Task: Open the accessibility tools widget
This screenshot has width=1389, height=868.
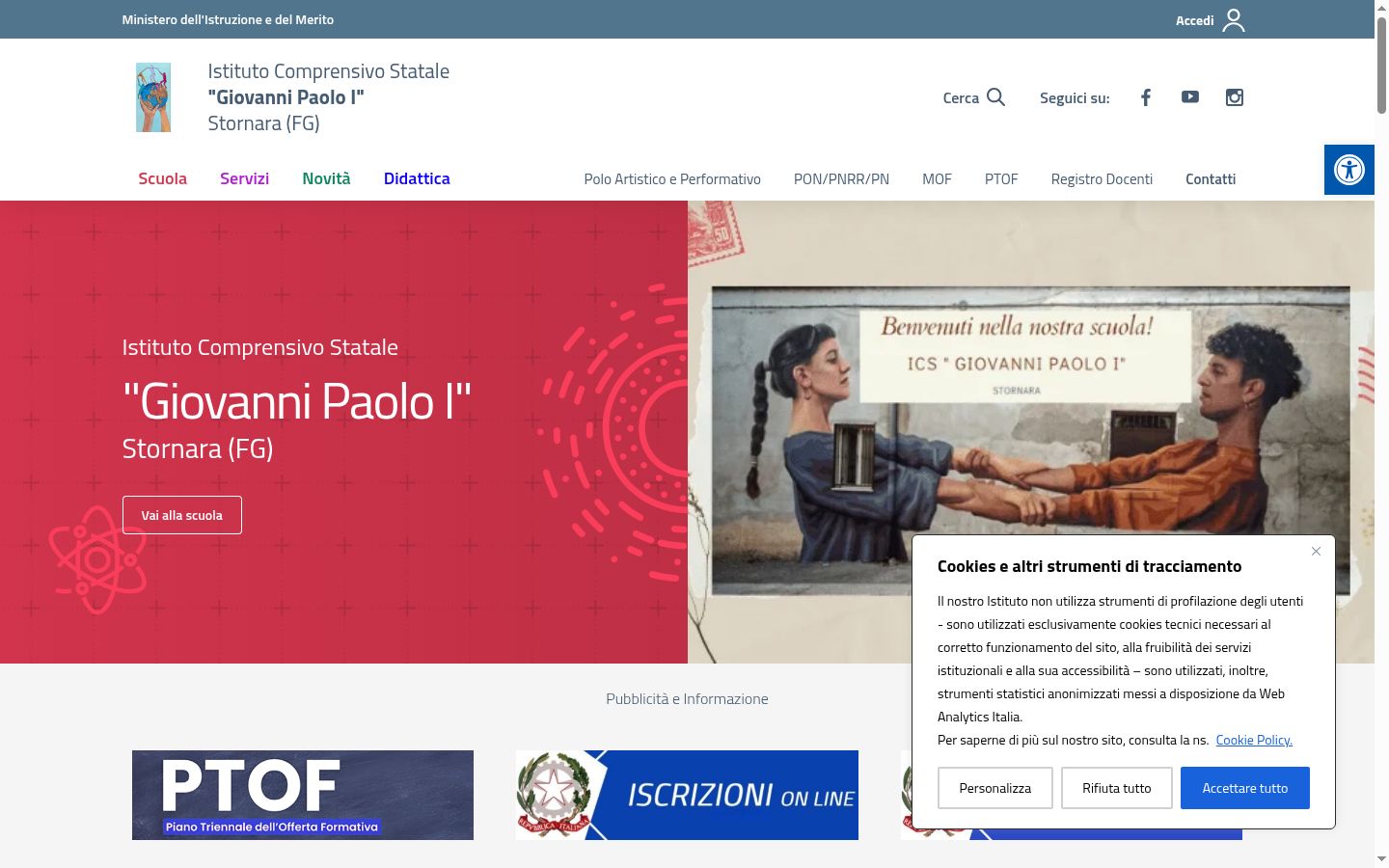Action: click(1349, 170)
